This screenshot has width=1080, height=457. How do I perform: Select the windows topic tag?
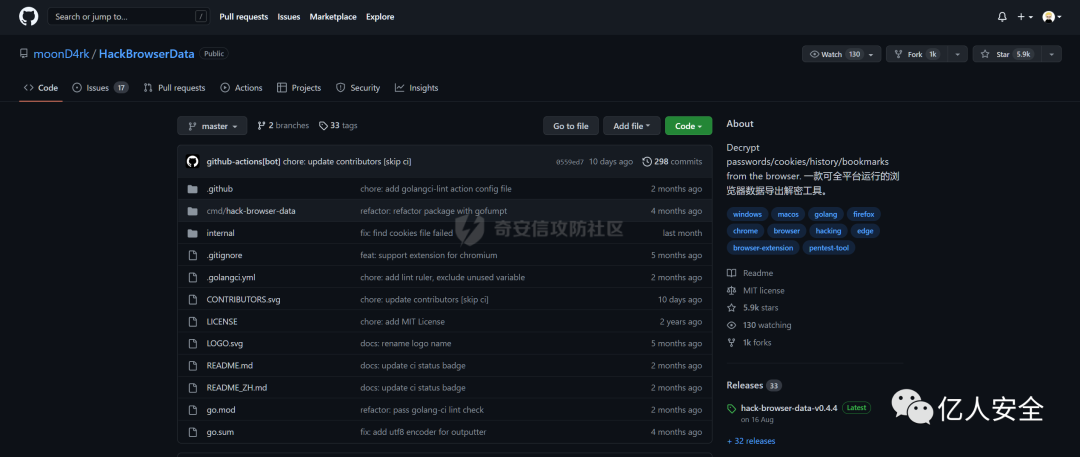click(747, 214)
